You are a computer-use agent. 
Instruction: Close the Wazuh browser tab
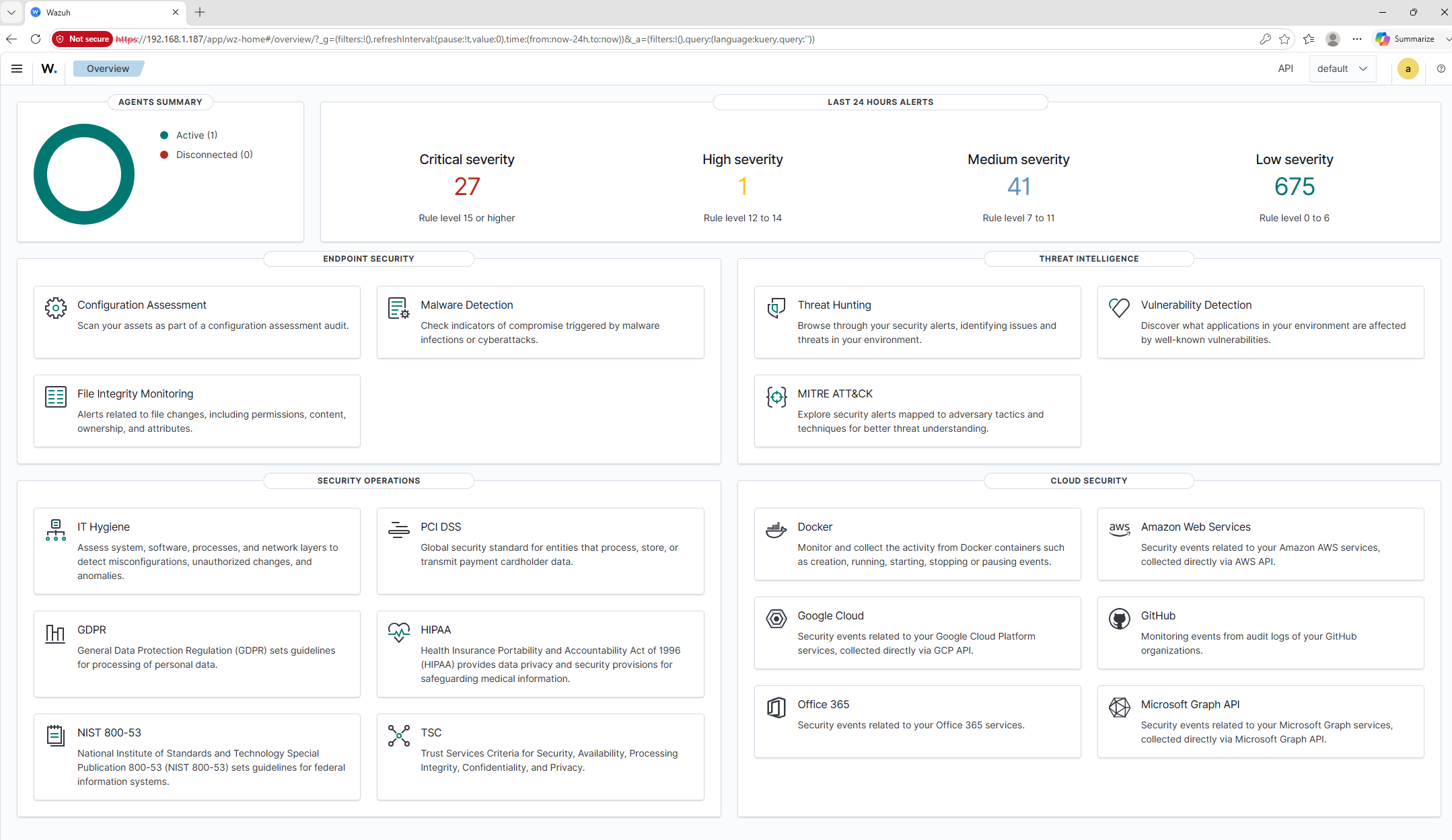click(176, 12)
